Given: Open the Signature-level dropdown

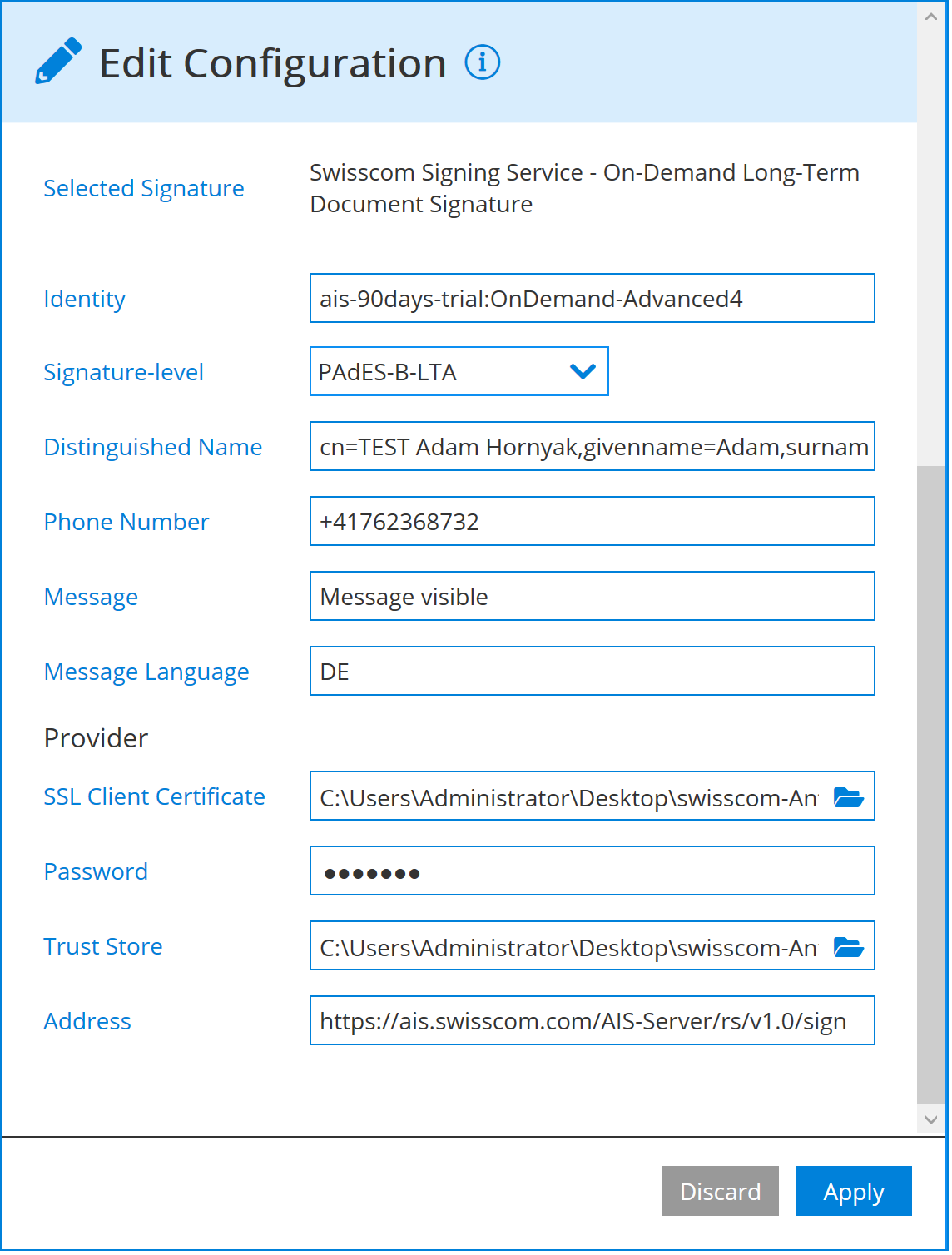Looking at the screenshot, I should pyautogui.click(x=459, y=371).
